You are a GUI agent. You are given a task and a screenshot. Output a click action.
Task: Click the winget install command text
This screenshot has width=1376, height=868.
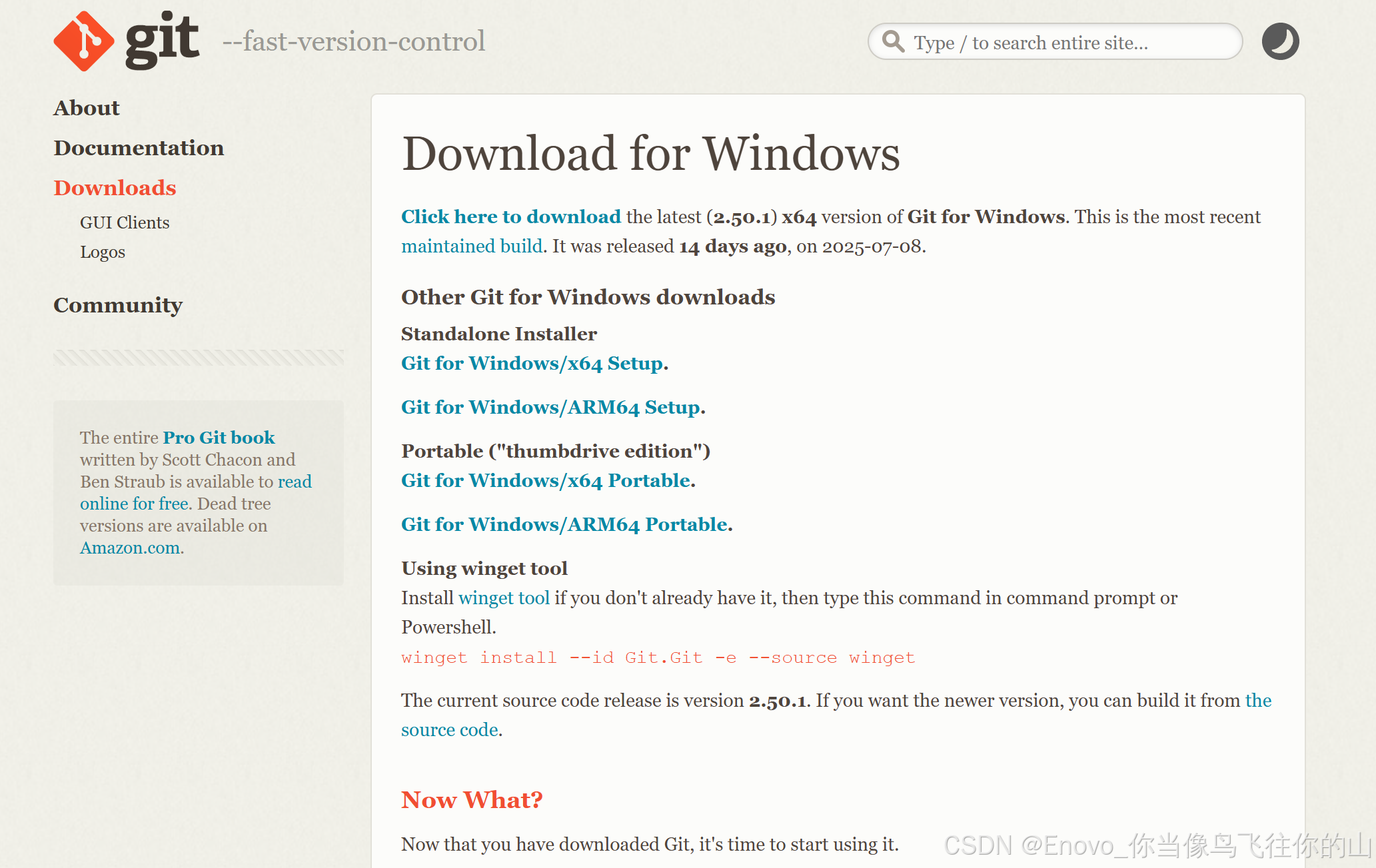(658, 657)
